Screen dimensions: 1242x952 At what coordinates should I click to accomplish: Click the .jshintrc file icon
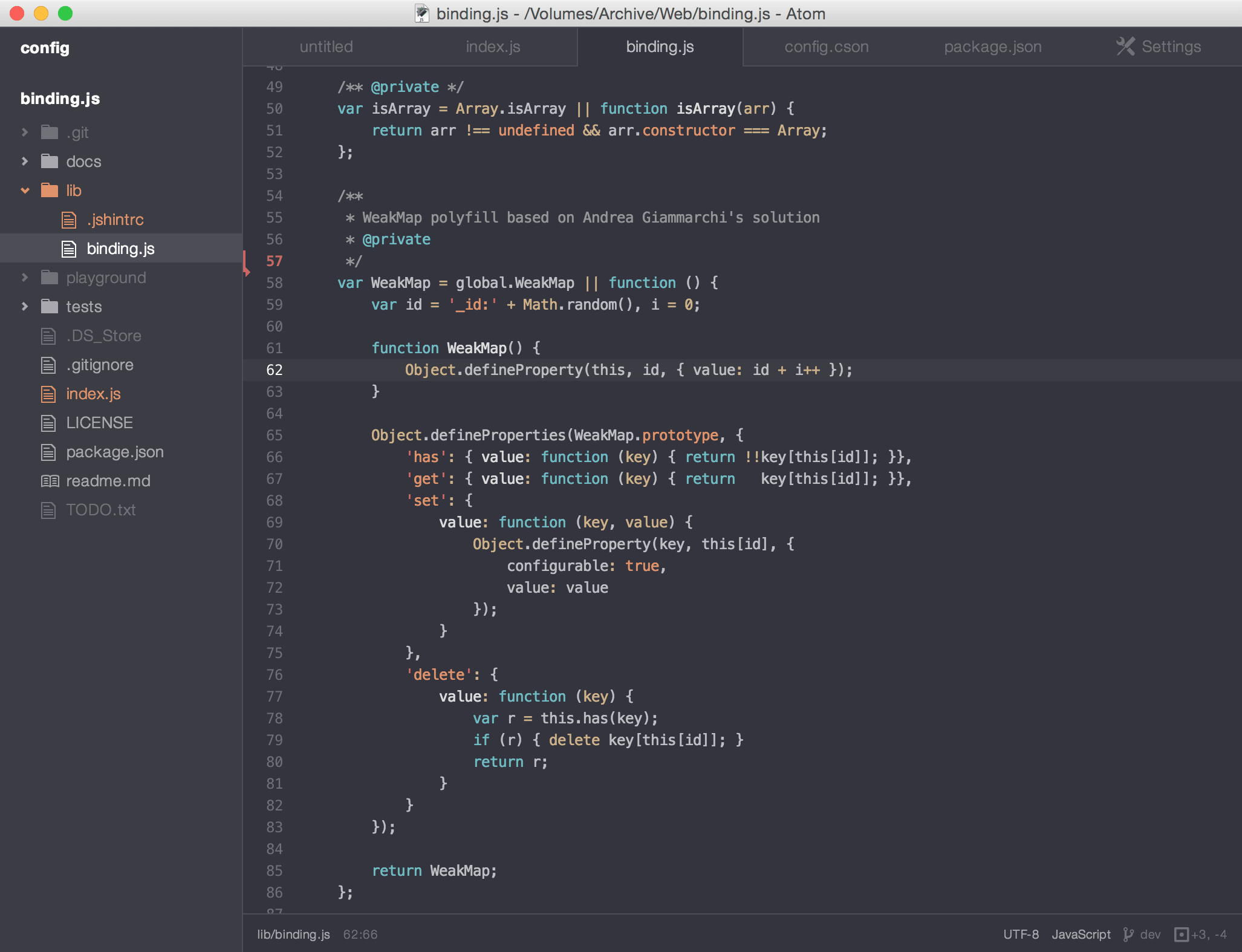[68, 220]
